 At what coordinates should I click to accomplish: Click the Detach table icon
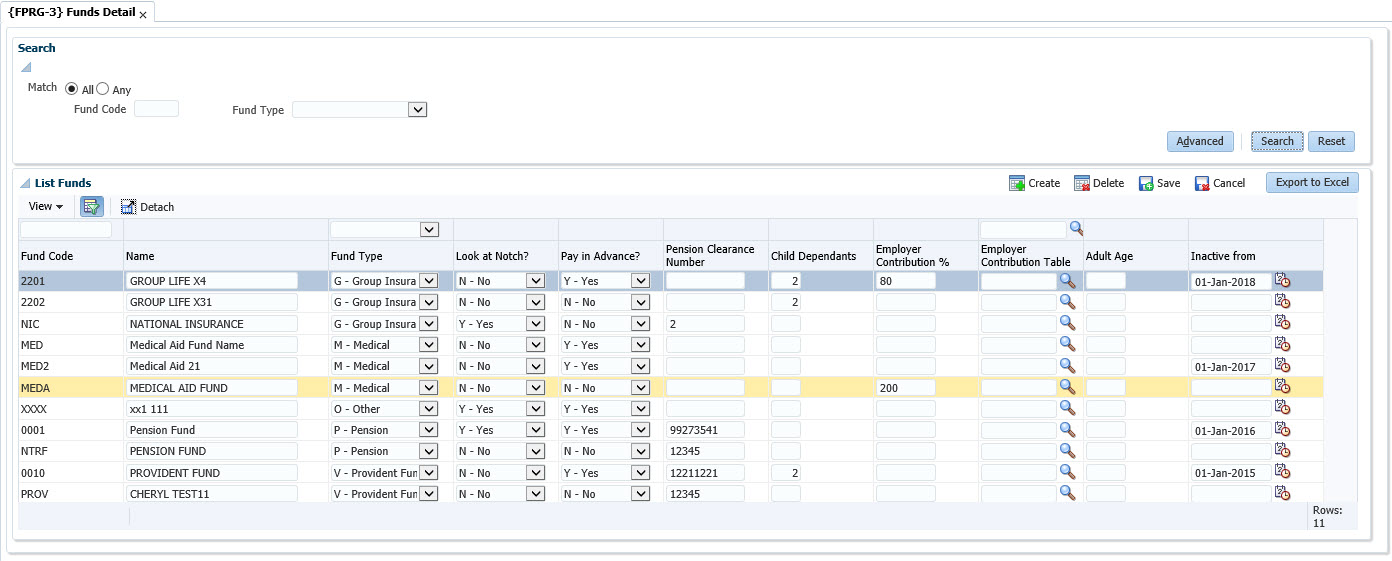click(128, 207)
